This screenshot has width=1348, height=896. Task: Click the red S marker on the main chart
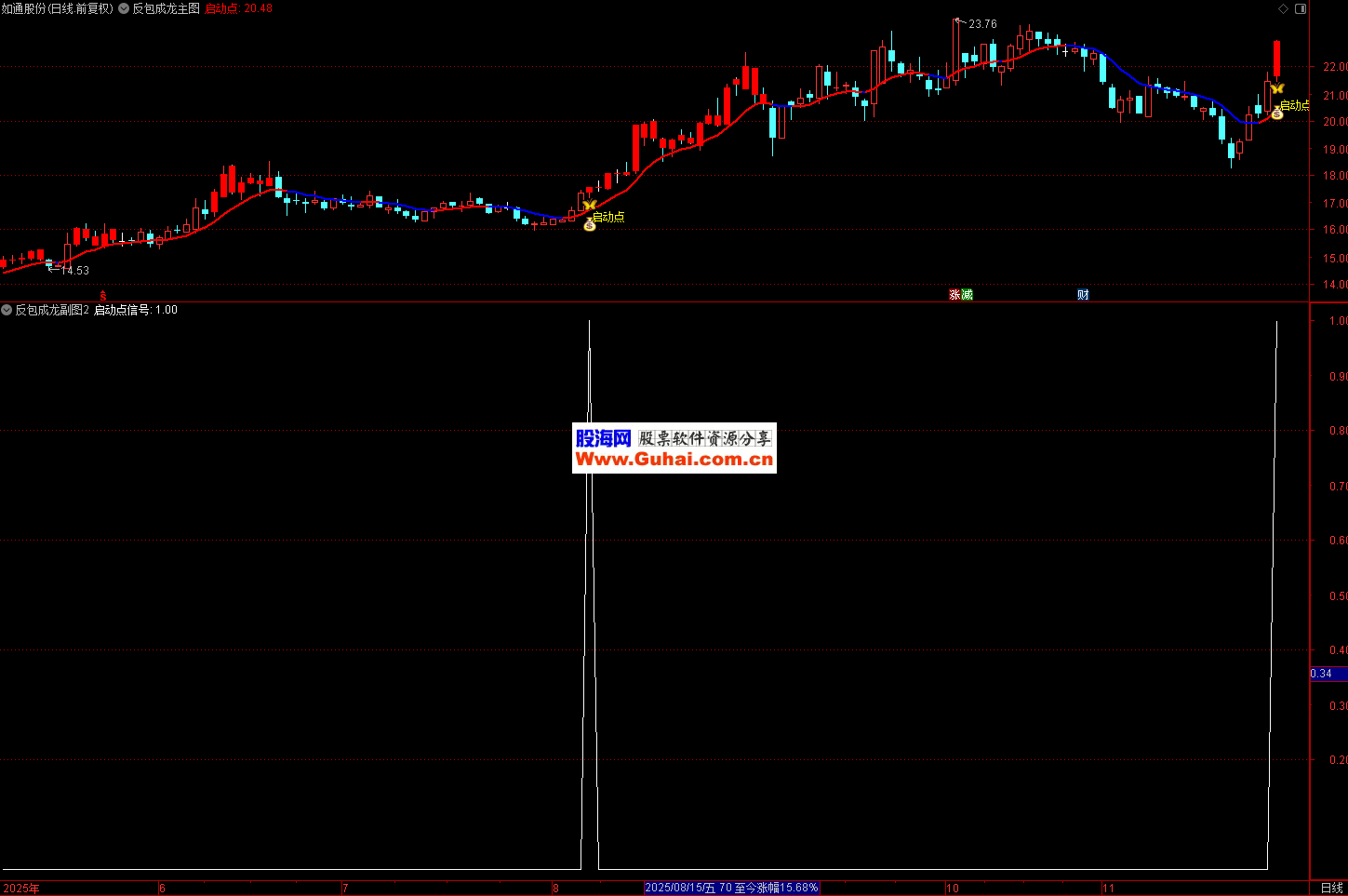(103, 296)
